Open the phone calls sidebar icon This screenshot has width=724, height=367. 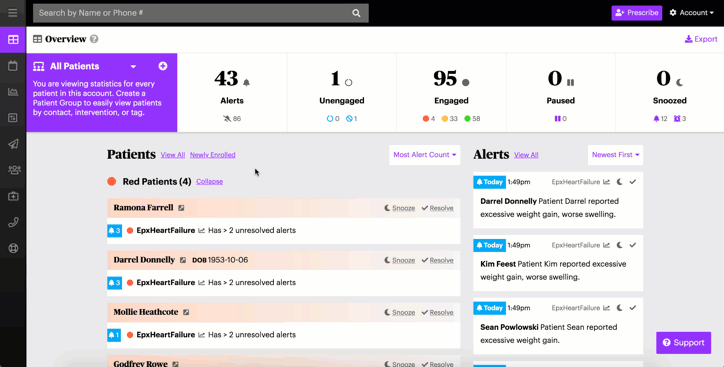coord(13,223)
